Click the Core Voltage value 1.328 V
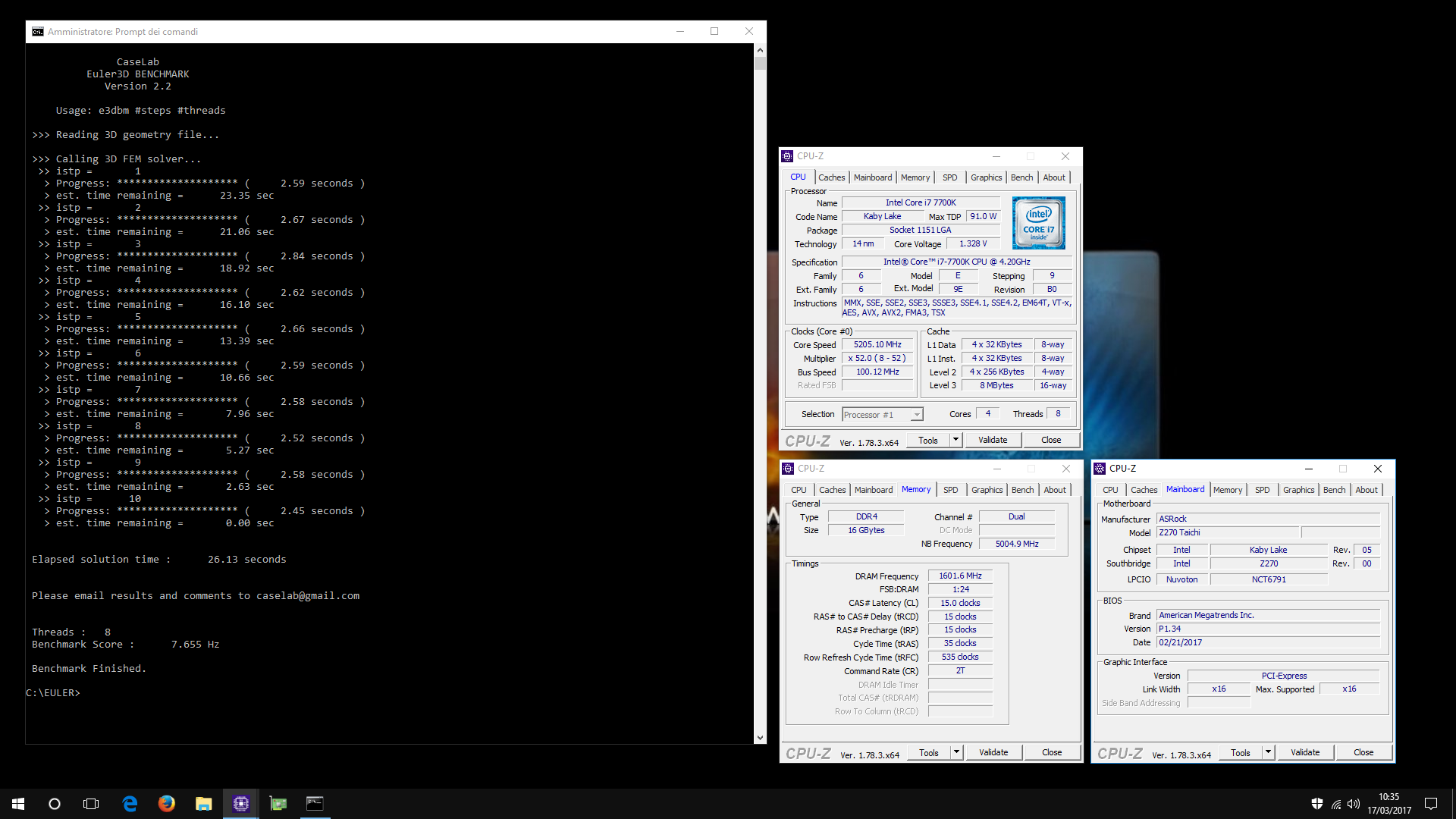This screenshot has height=819, width=1456. tap(973, 243)
